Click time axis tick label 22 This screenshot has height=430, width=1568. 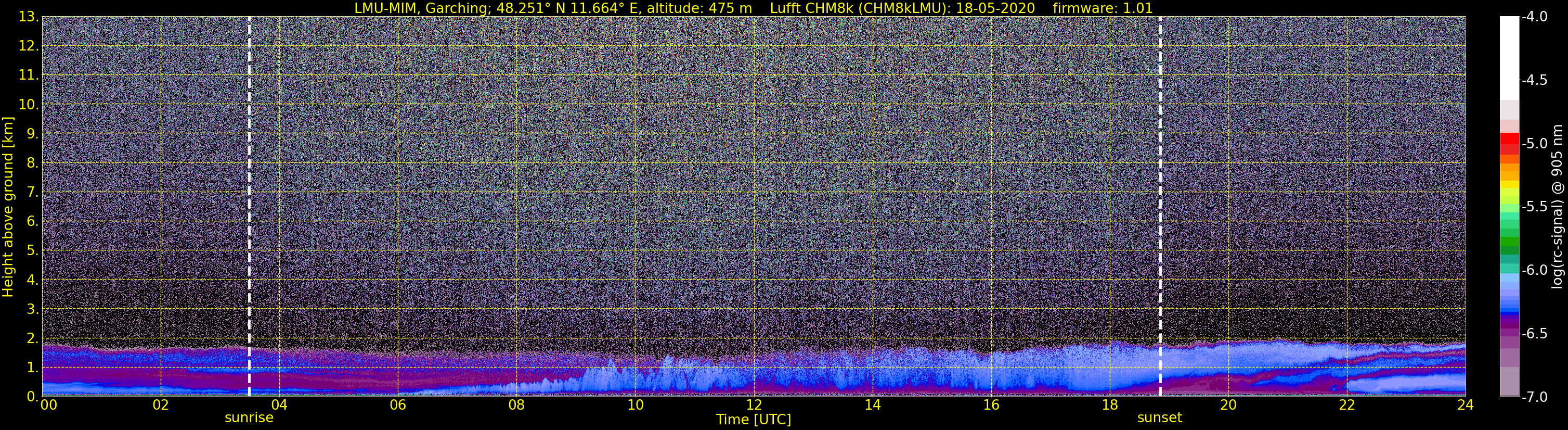click(1347, 405)
